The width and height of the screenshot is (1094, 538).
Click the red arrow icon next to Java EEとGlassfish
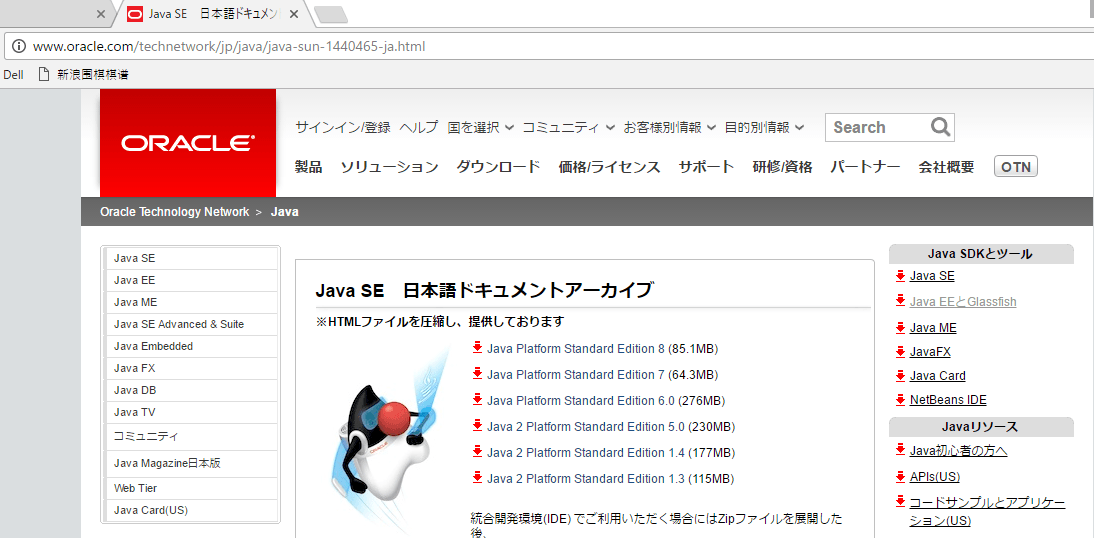pos(900,301)
